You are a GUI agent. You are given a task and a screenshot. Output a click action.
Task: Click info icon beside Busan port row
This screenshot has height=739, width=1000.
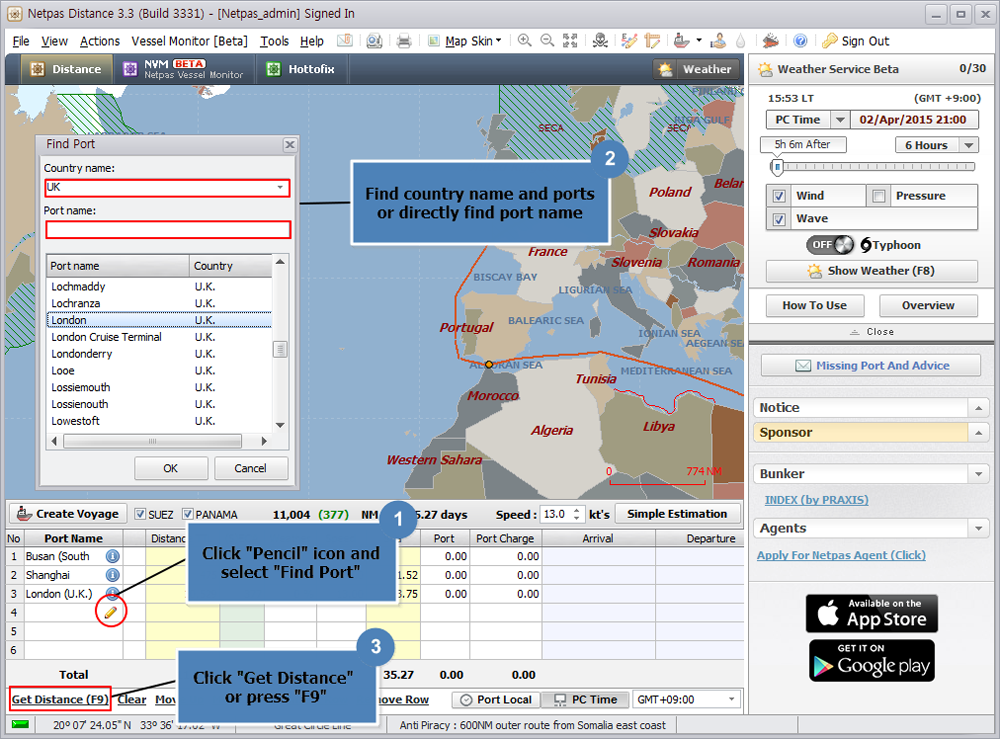pos(112,556)
